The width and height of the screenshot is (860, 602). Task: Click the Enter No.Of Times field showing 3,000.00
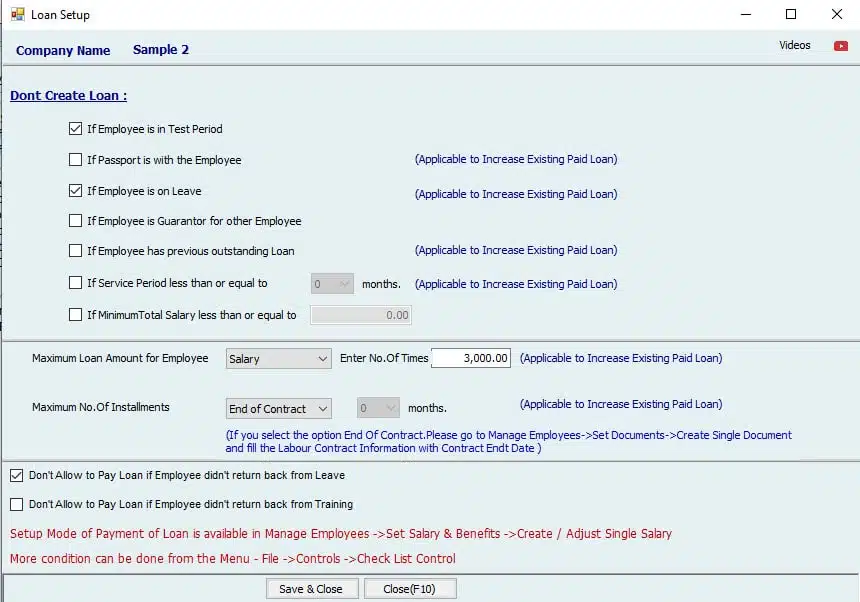click(x=471, y=358)
